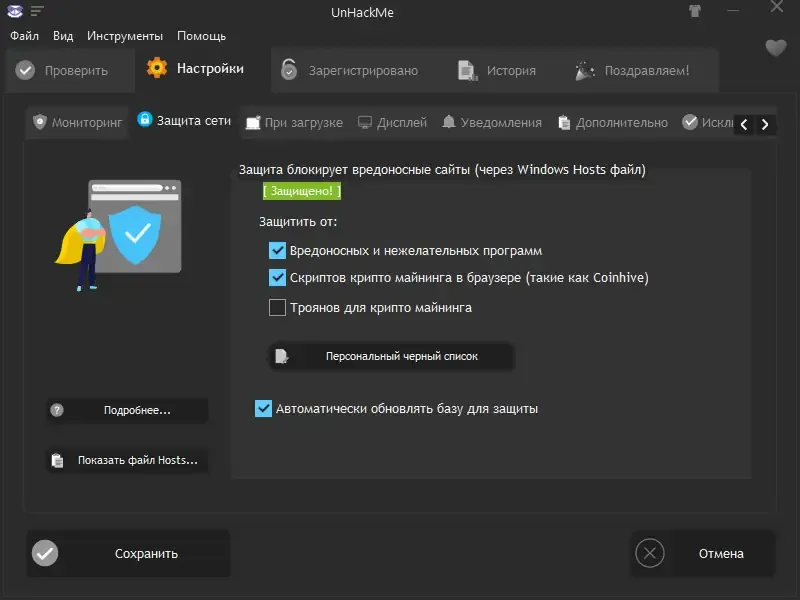Open Персональный черный список

[x=390, y=354]
